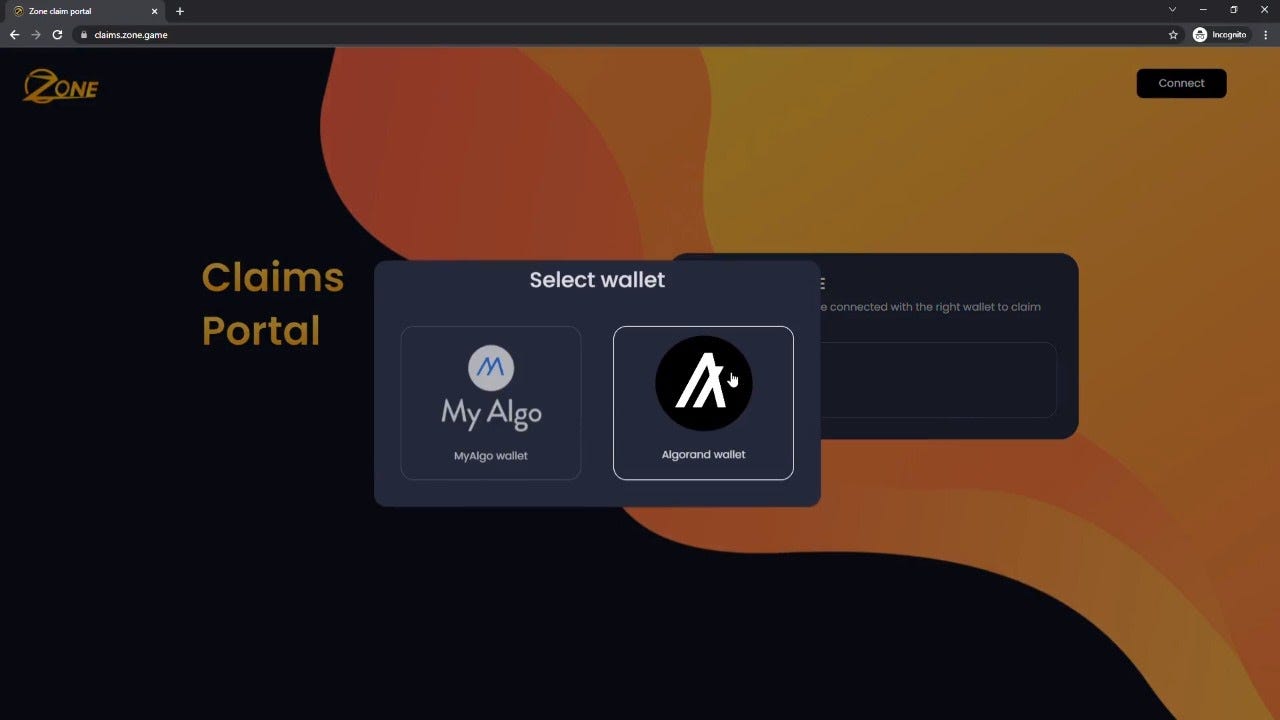Choose the MyAlgo wallet card
This screenshot has width=1280, height=720.
(491, 403)
